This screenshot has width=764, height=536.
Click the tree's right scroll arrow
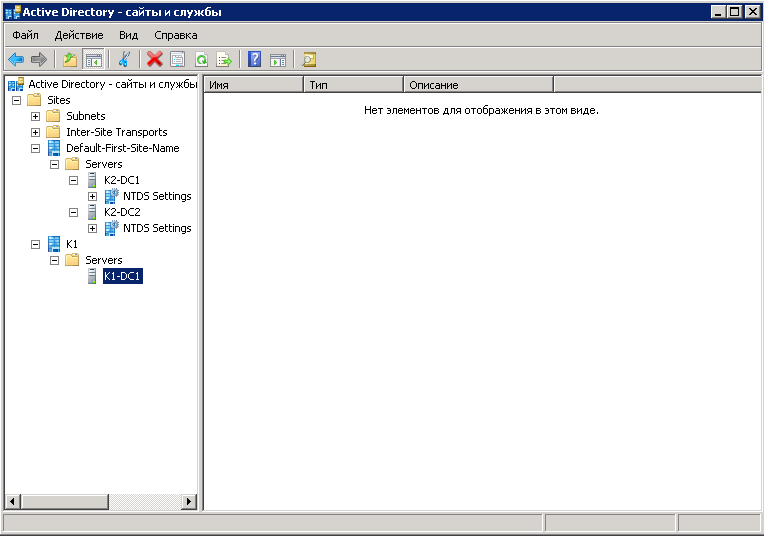coord(189,501)
